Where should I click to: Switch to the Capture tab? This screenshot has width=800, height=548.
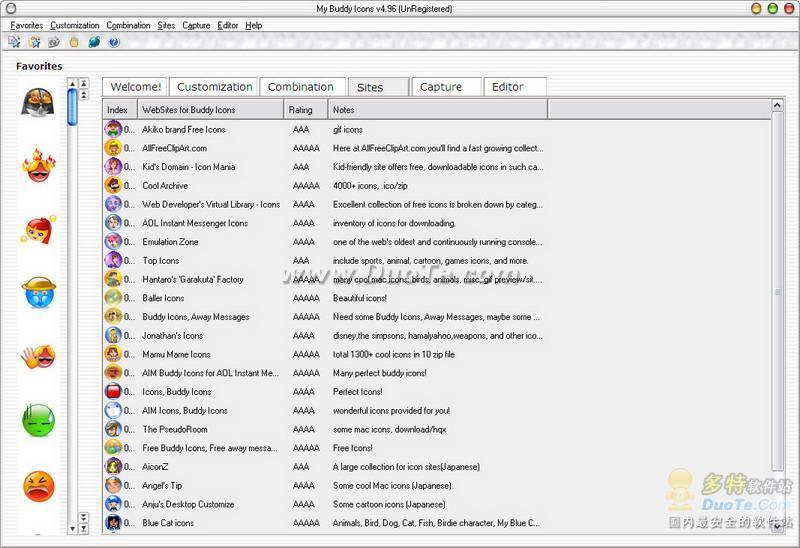[x=446, y=87]
